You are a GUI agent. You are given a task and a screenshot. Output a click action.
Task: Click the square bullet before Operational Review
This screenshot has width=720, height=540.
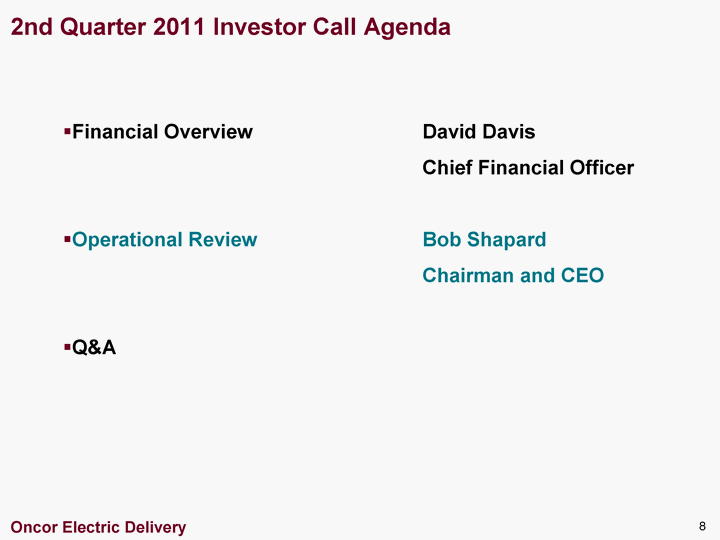pyautogui.click(x=68, y=240)
